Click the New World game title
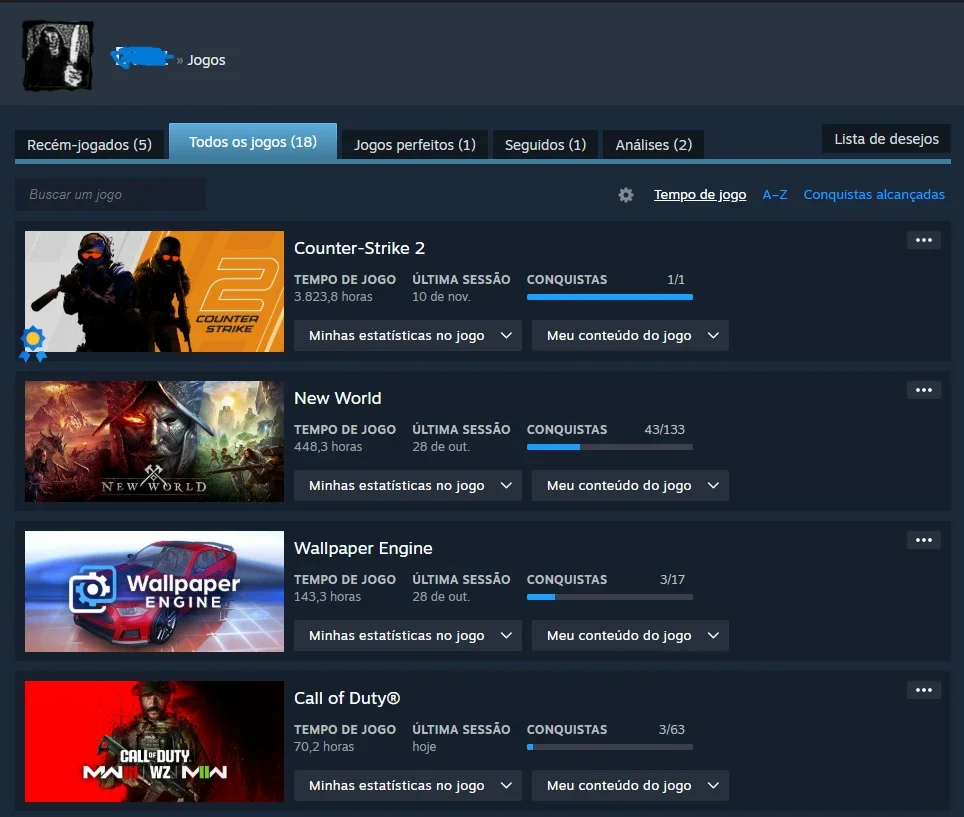The image size is (964, 817). point(338,398)
